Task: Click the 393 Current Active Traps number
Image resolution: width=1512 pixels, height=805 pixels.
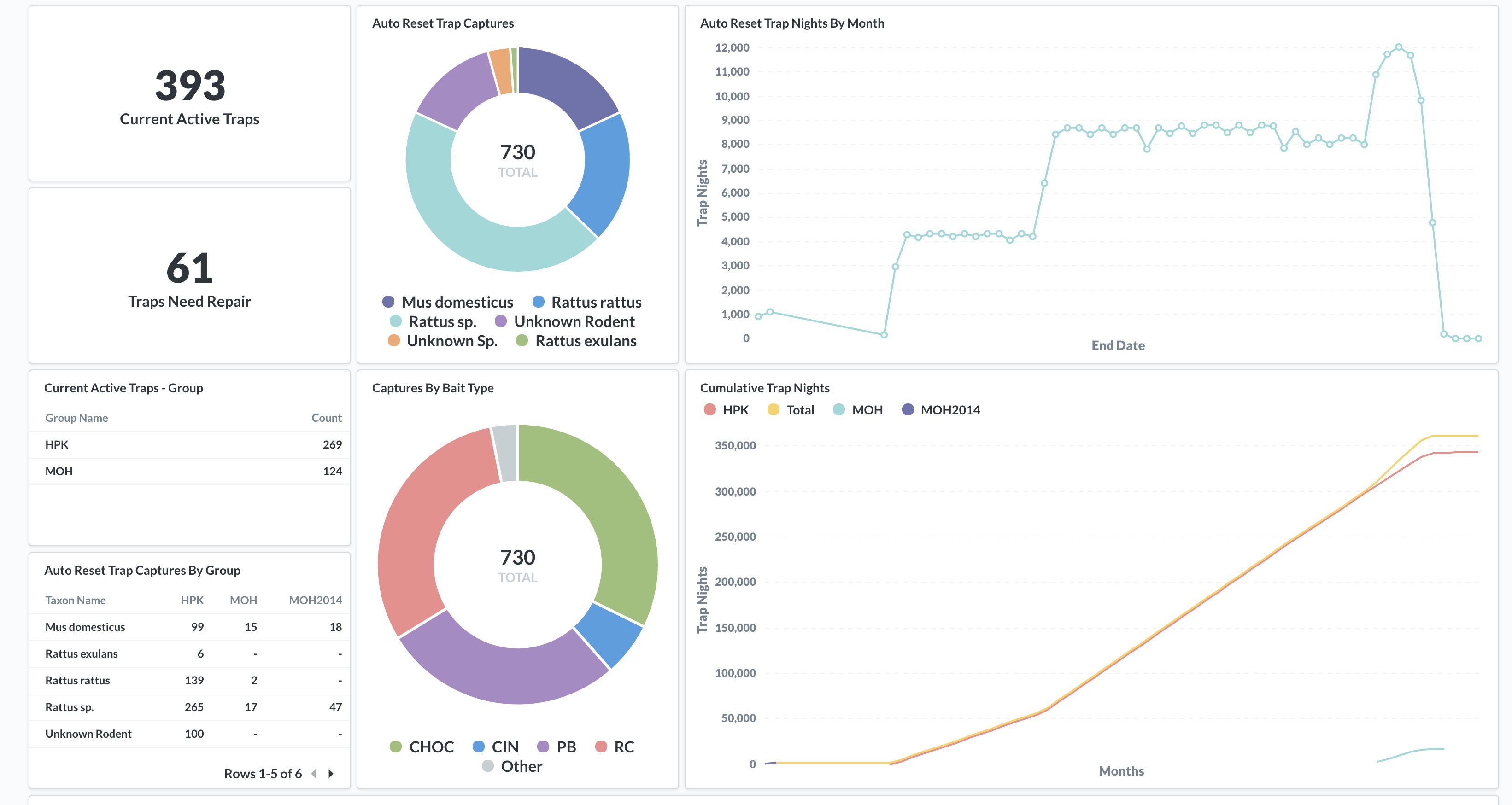Action: coord(190,86)
